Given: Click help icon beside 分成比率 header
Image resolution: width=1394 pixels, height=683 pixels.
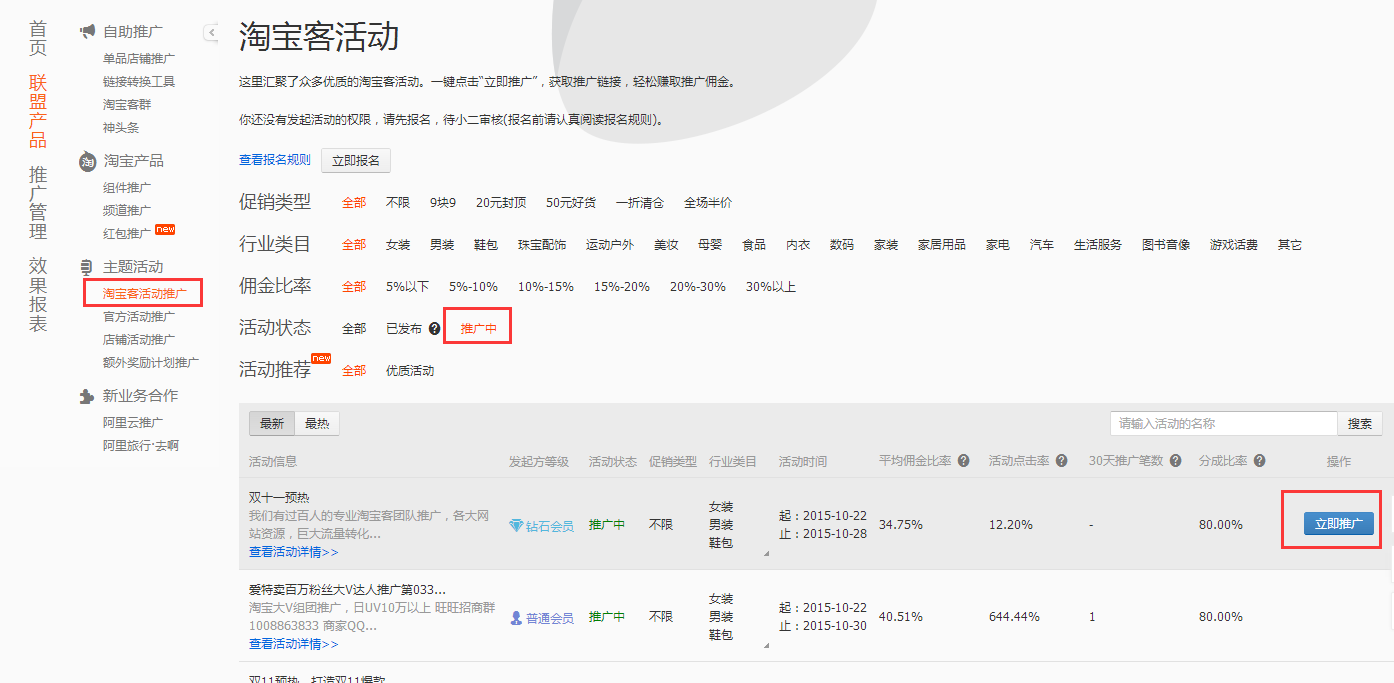Looking at the screenshot, I should (1260, 461).
